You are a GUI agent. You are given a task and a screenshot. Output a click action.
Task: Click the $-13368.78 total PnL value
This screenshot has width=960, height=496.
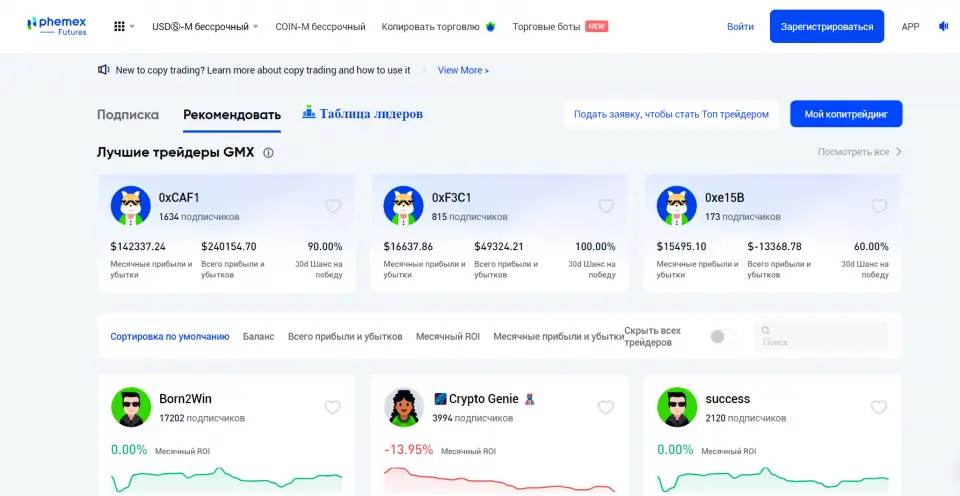coord(774,247)
